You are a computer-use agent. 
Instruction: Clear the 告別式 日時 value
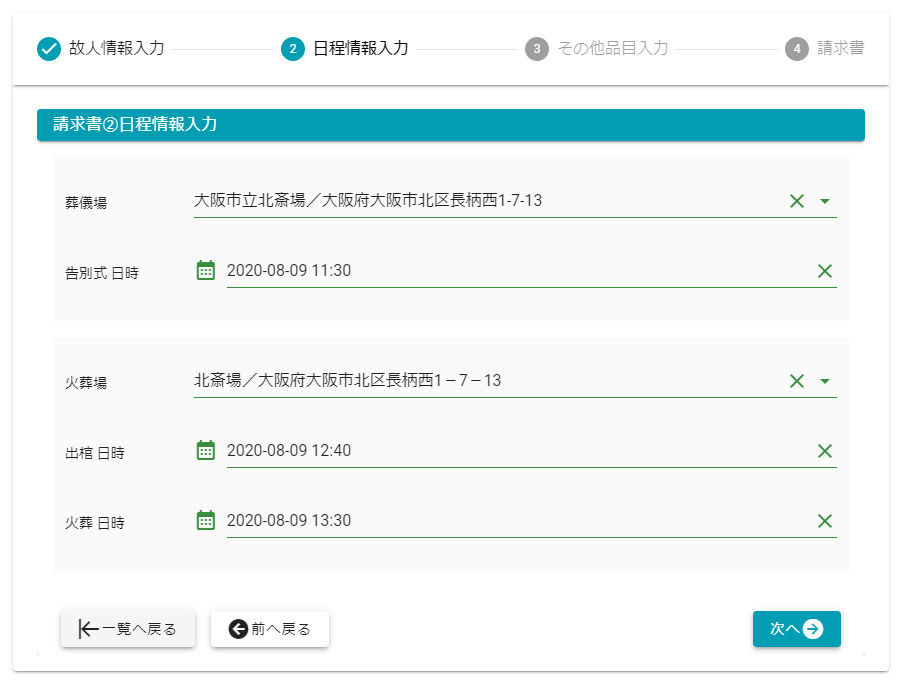click(x=825, y=271)
